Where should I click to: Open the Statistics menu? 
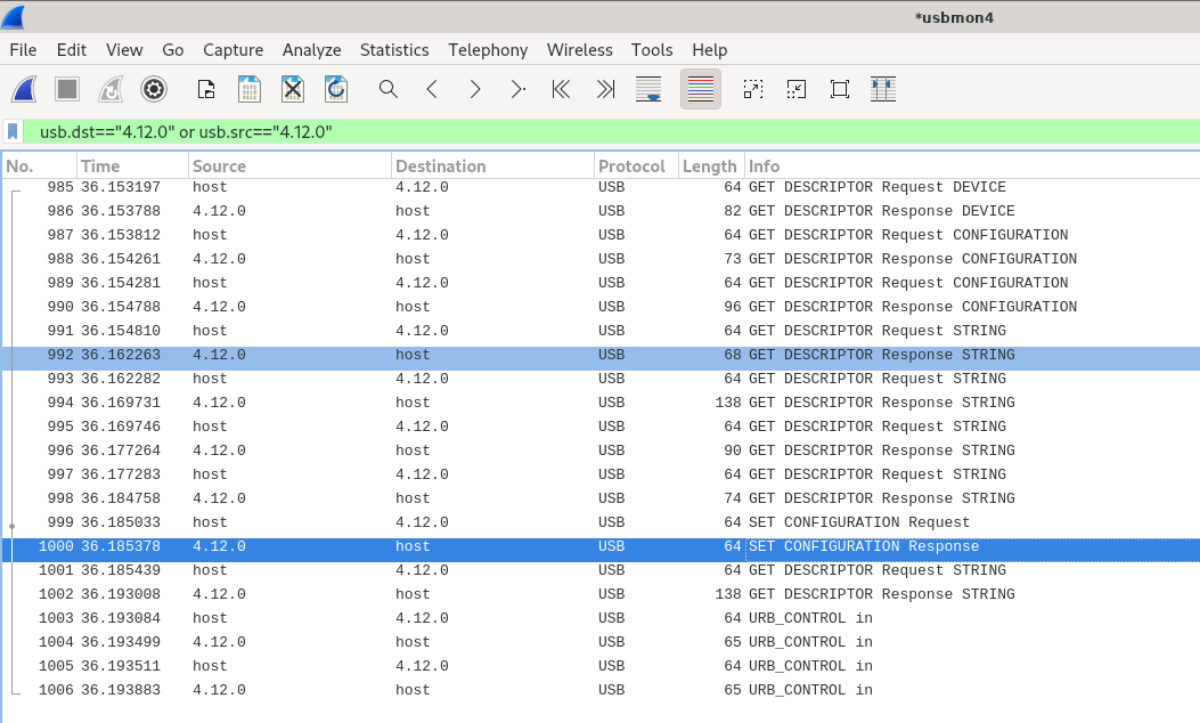pyautogui.click(x=394, y=50)
